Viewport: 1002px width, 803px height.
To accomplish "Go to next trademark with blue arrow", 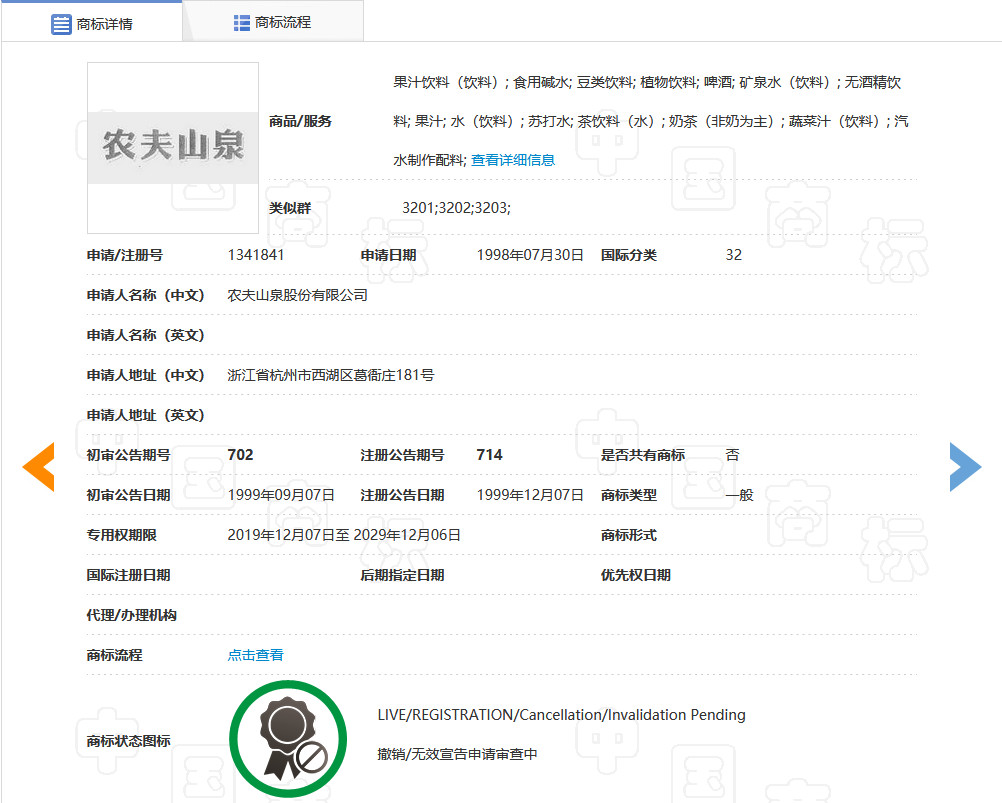I will 965,467.
